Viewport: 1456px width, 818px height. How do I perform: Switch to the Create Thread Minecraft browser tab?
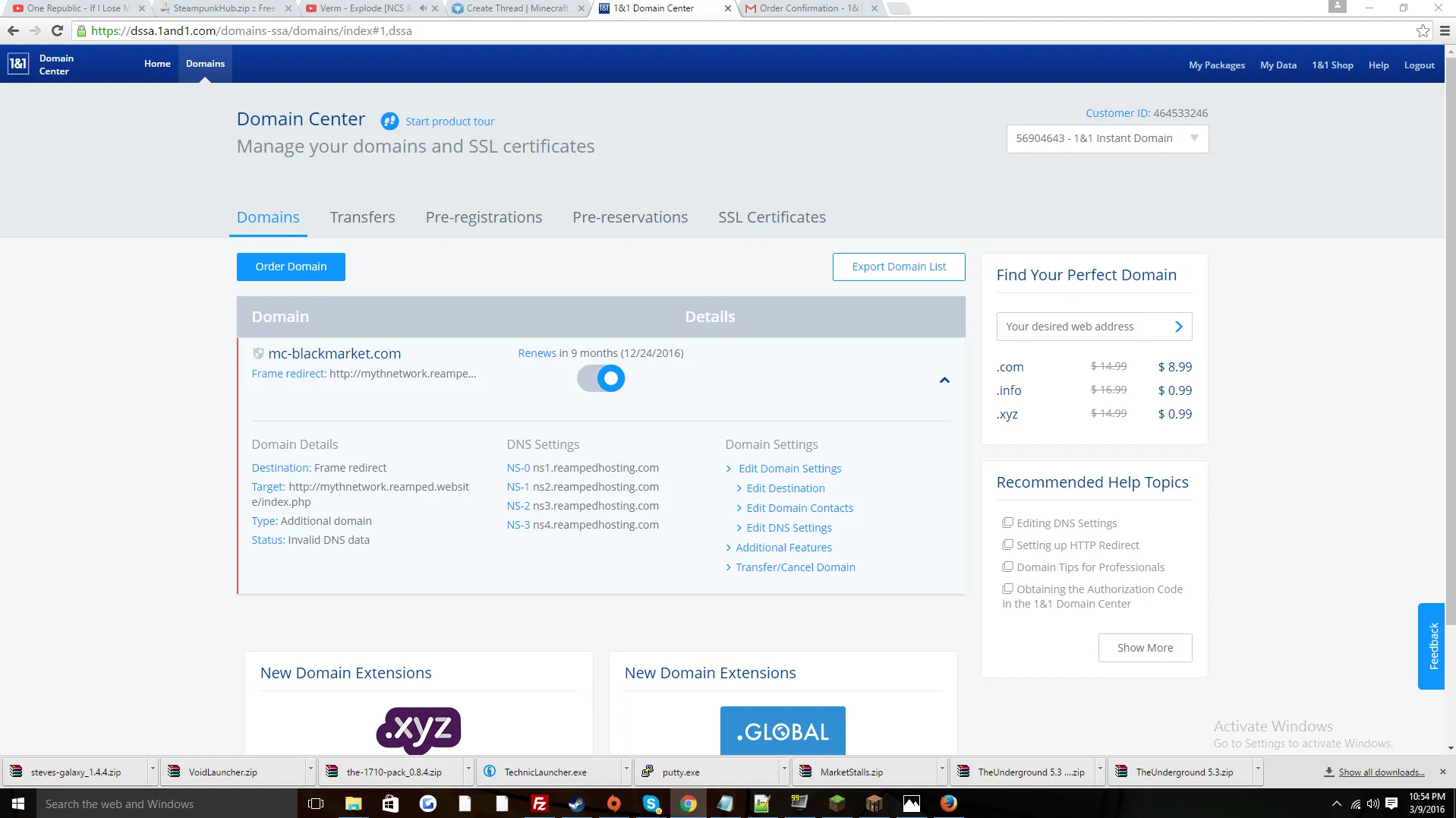click(517, 8)
